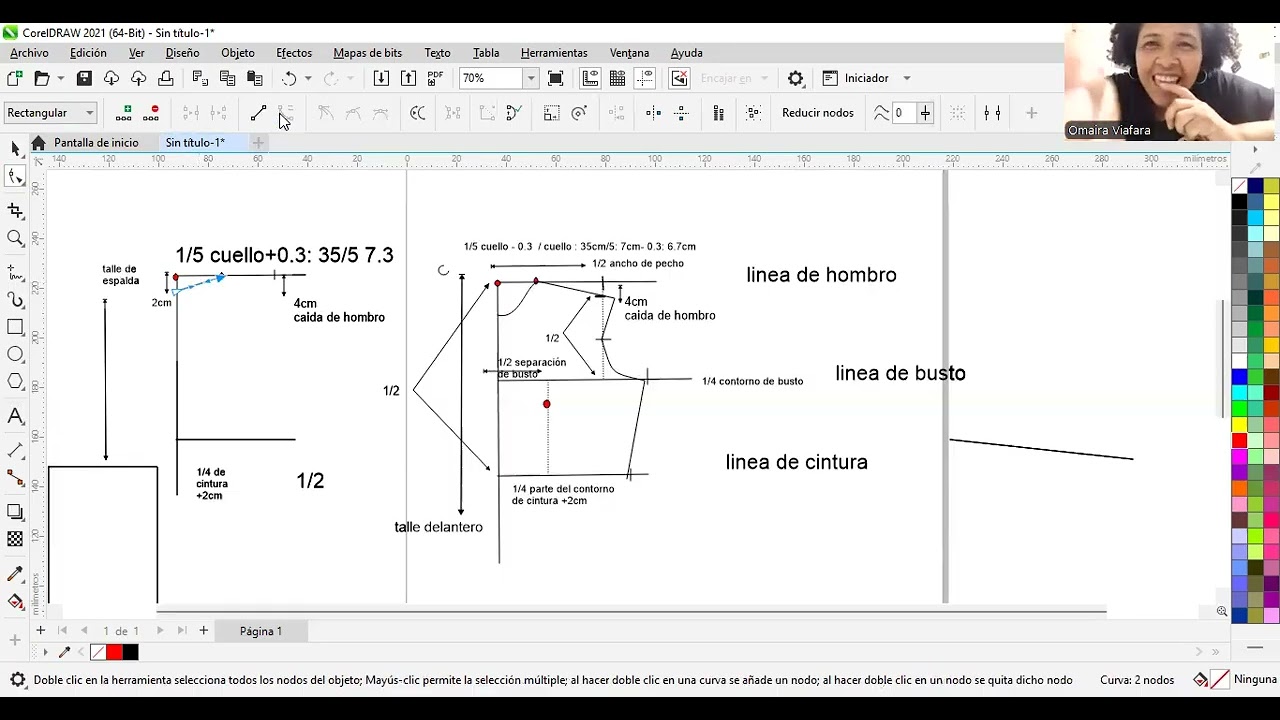Select the Rectangle tool

(15, 327)
